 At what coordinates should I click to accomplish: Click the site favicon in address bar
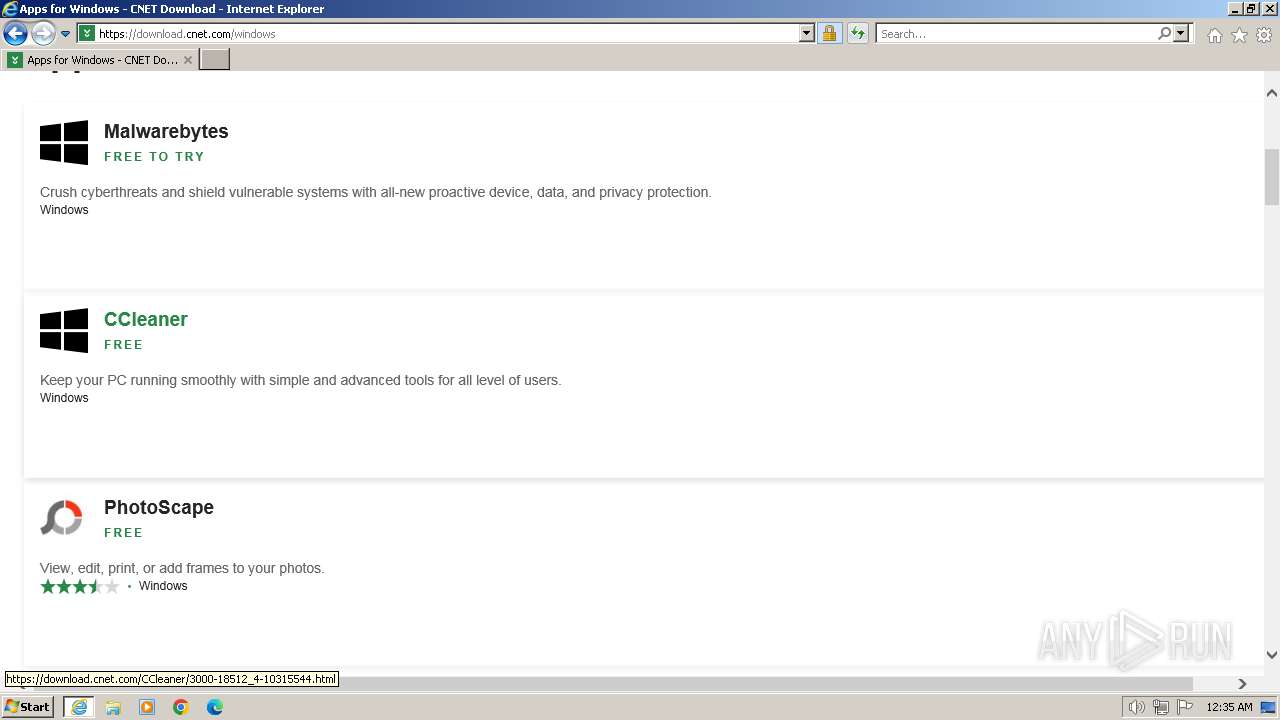pos(87,33)
